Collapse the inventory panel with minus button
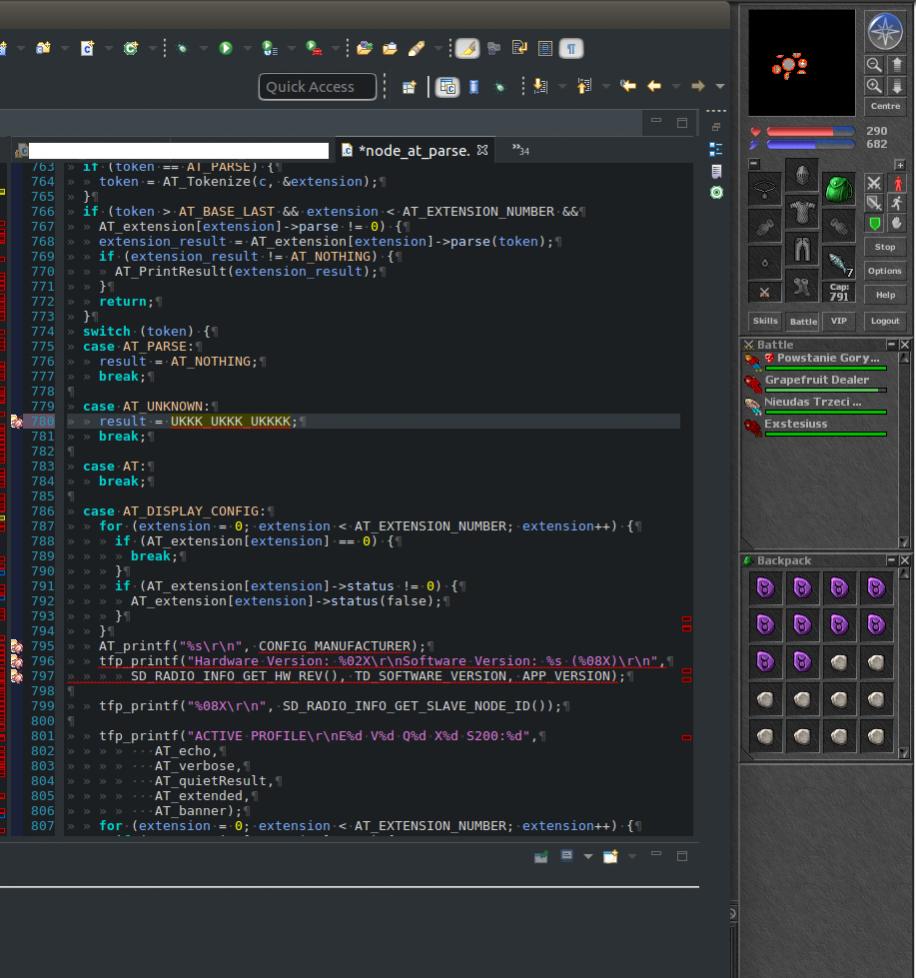The image size is (916, 978). click(754, 164)
